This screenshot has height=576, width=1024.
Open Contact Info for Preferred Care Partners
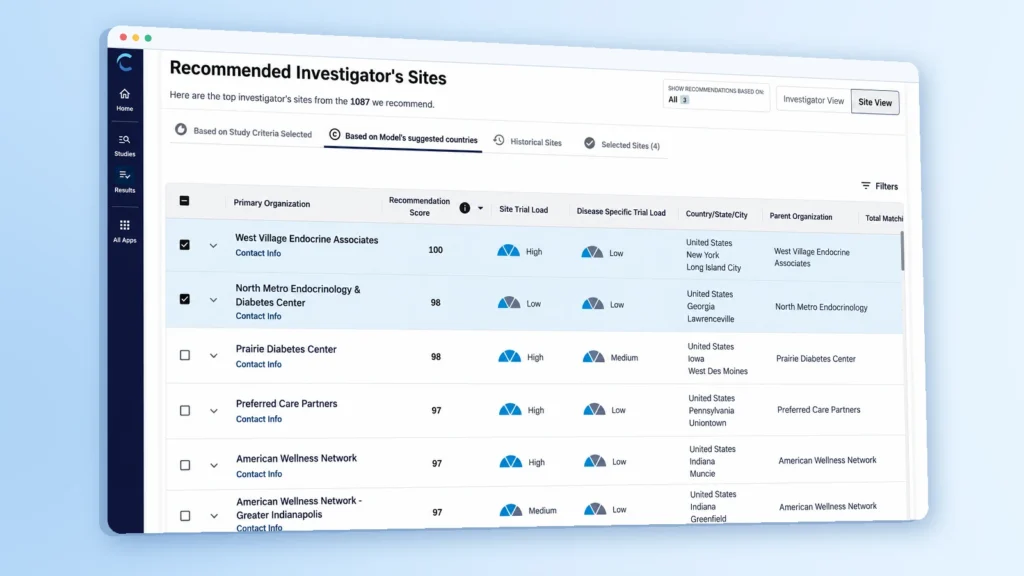pyautogui.click(x=259, y=419)
